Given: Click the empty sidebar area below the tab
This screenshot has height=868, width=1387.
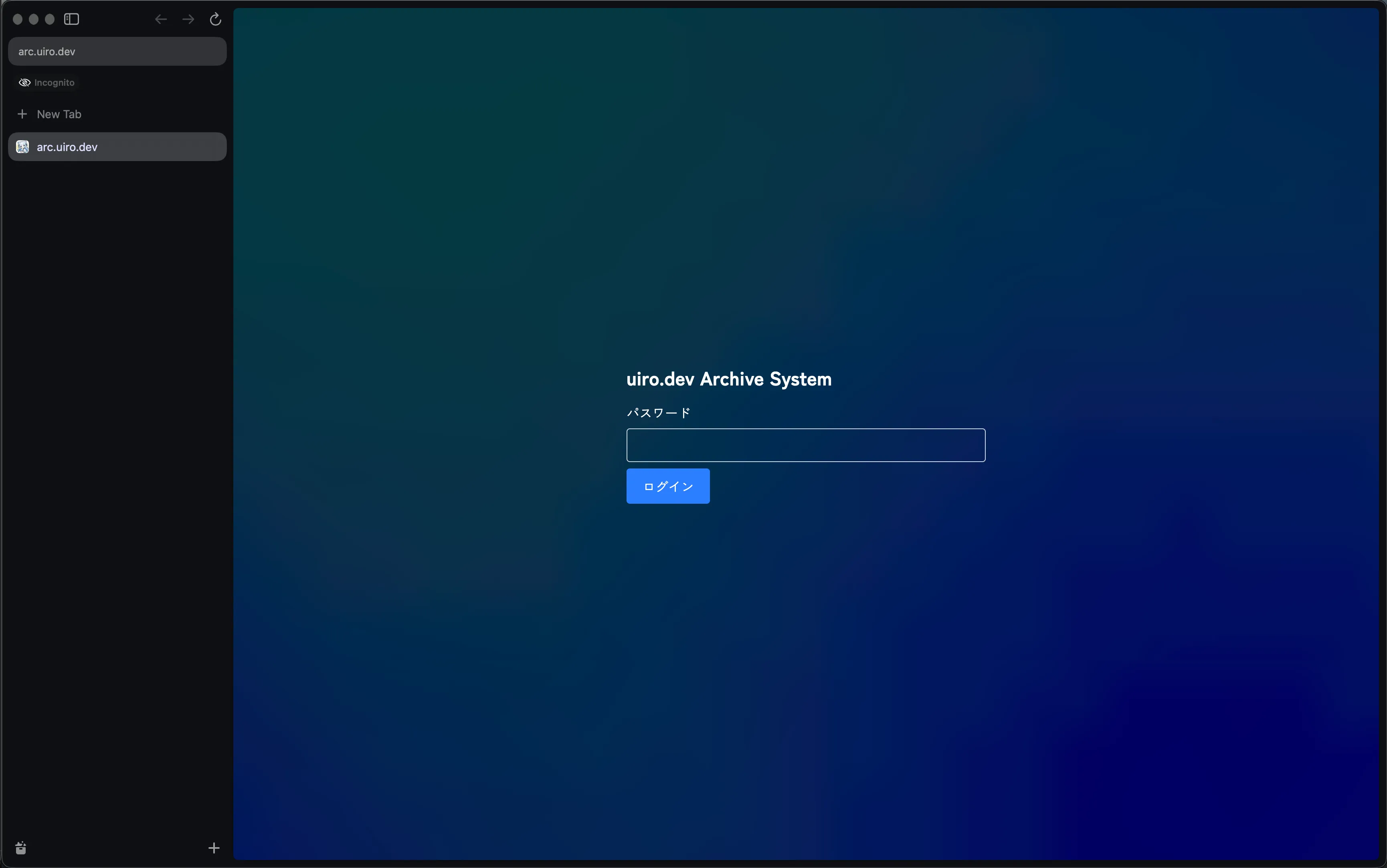Looking at the screenshot, I should [x=115, y=402].
